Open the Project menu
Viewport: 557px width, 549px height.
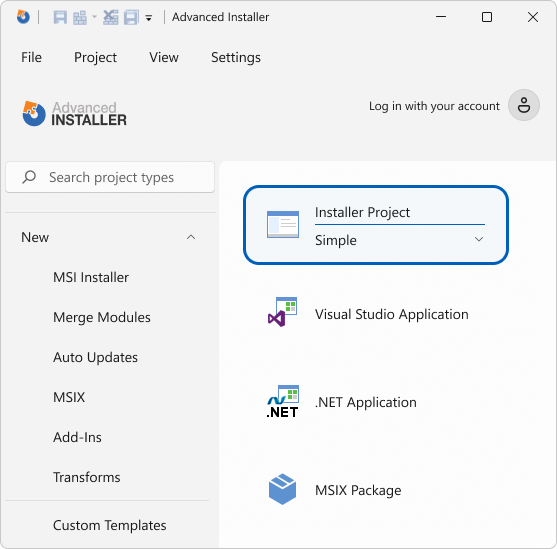(95, 57)
